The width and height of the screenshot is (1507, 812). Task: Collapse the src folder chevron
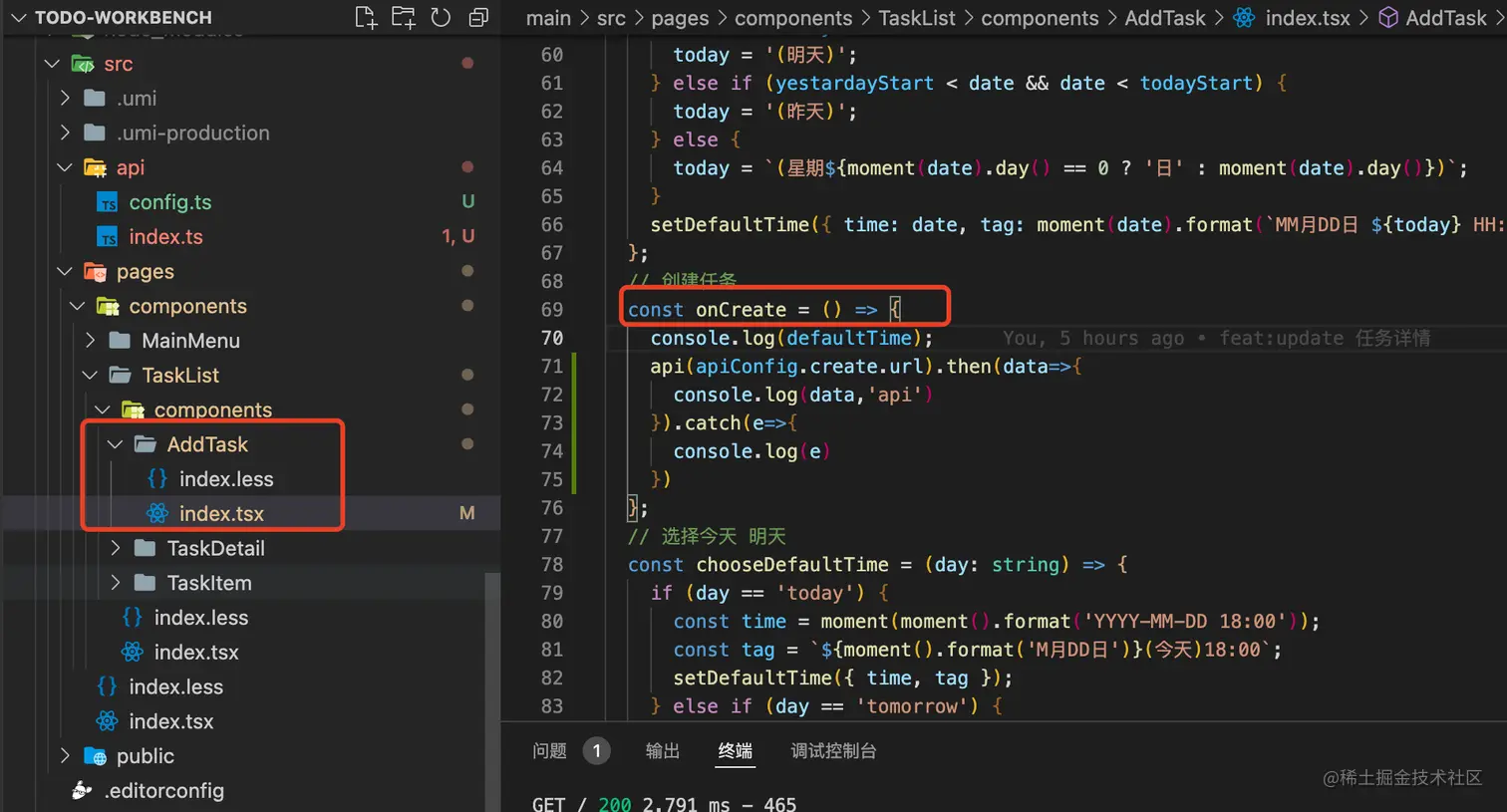pos(52,64)
